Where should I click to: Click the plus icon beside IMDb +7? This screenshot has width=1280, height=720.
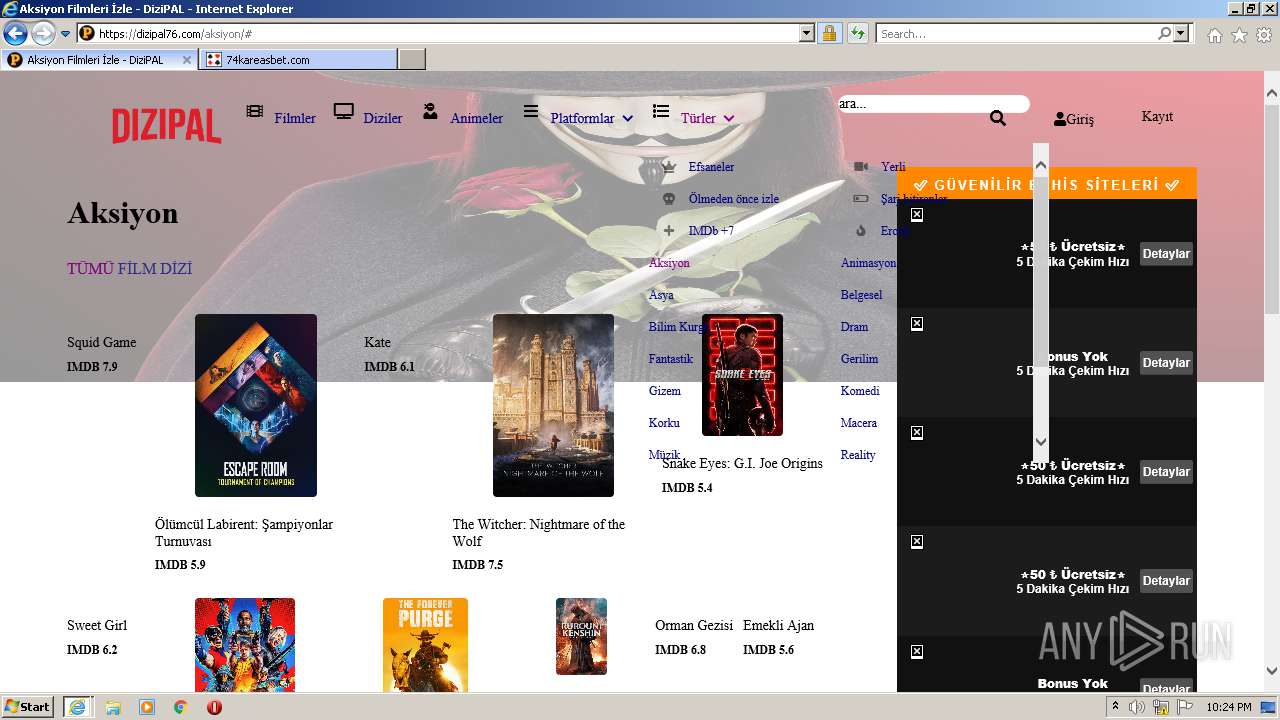point(669,231)
